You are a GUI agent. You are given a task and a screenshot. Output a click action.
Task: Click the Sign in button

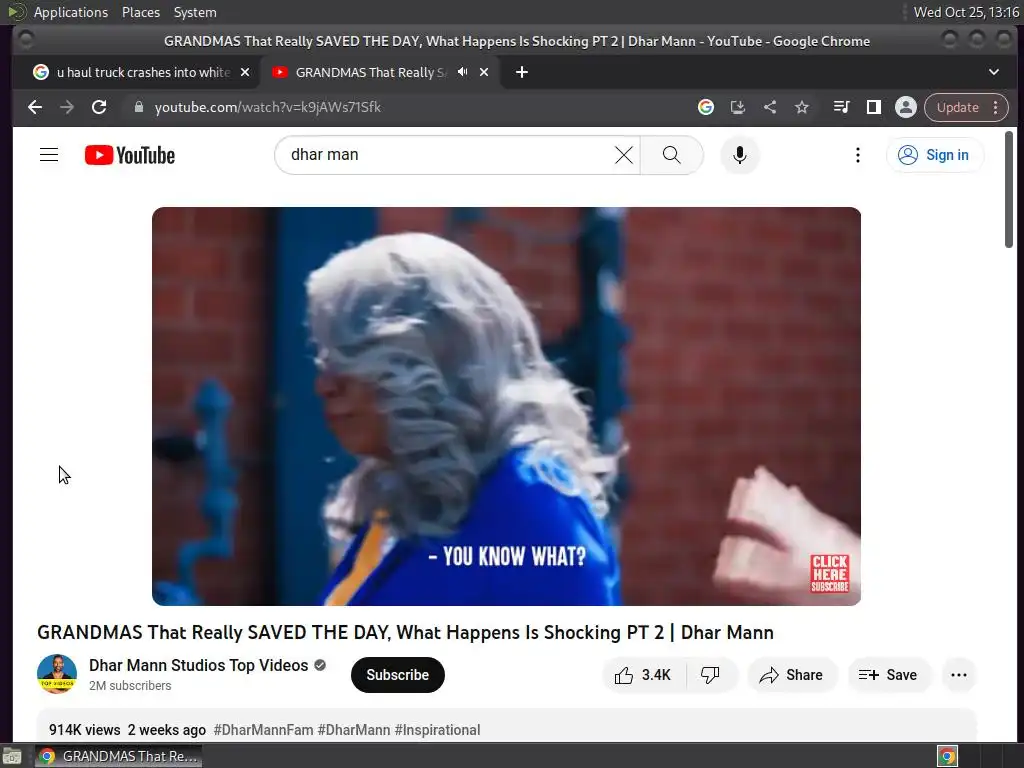pyautogui.click(x=935, y=155)
